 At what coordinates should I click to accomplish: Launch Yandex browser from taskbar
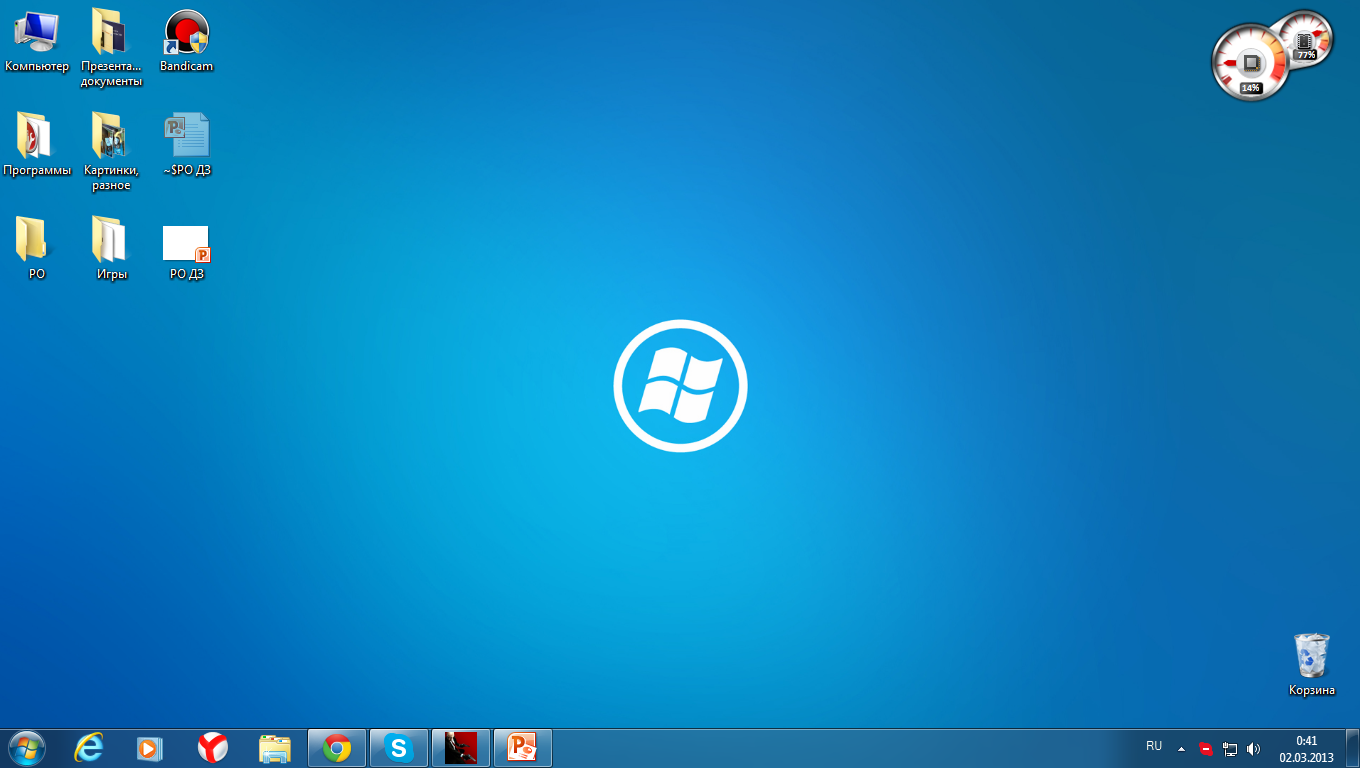[x=212, y=747]
